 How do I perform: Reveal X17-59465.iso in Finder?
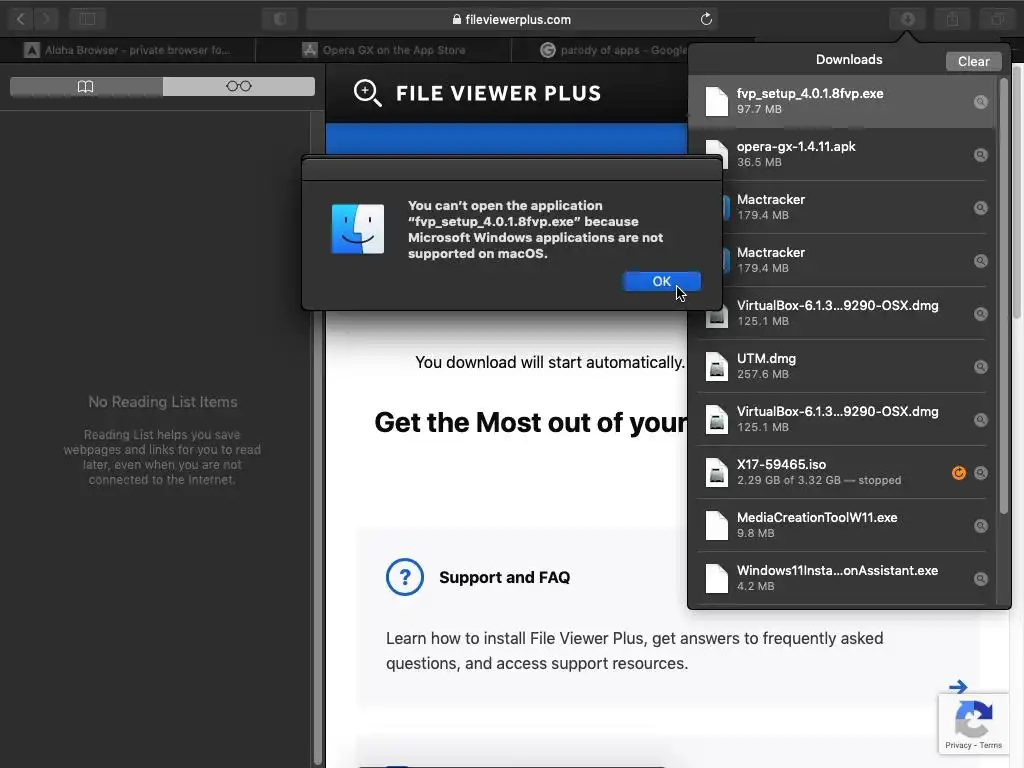980,473
